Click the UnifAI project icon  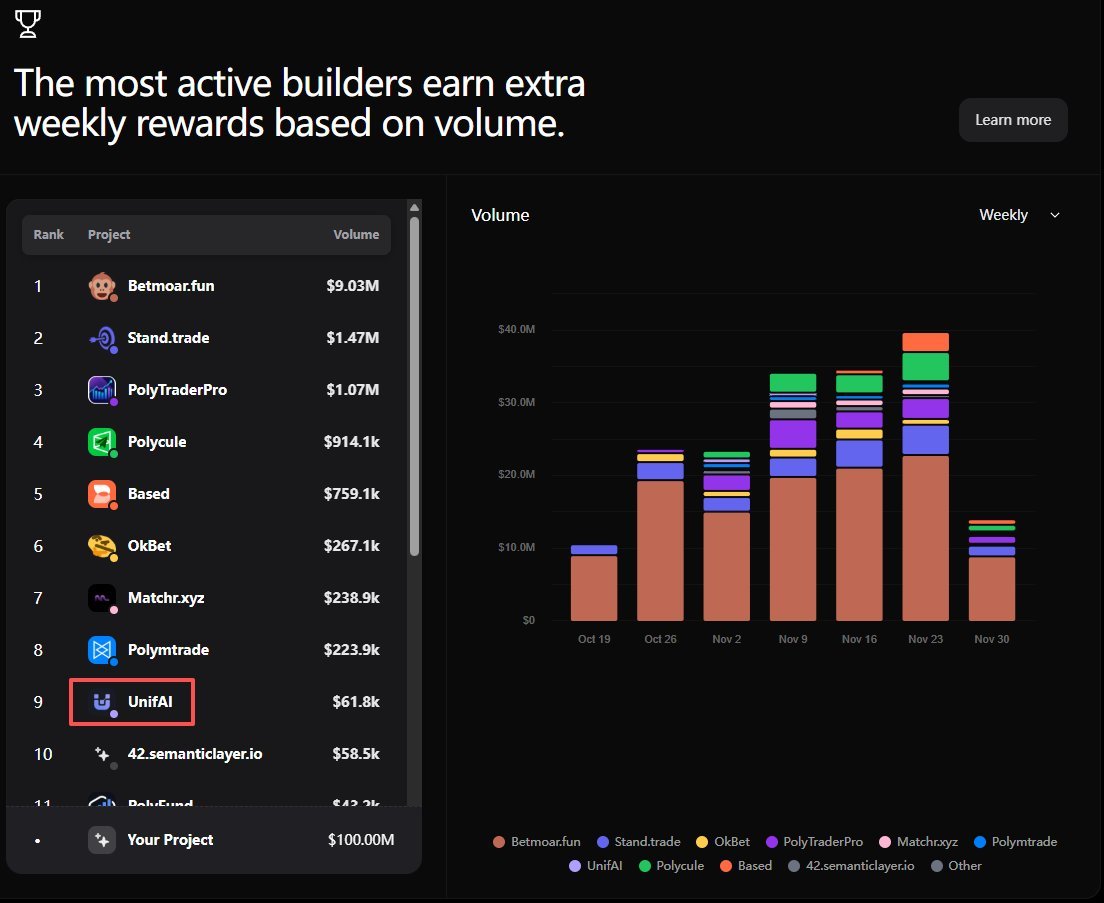coord(102,702)
